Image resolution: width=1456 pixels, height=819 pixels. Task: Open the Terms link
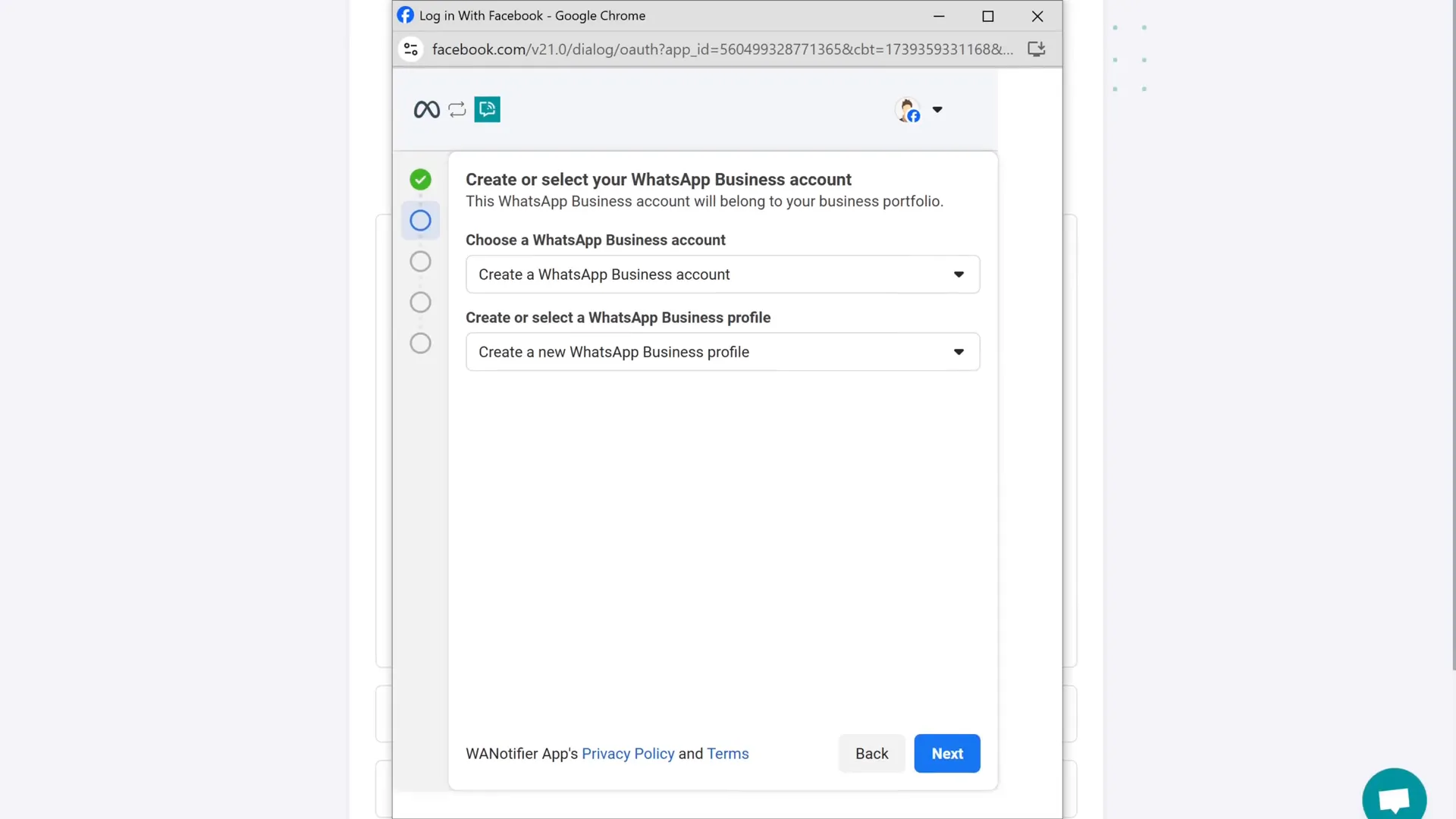point(728,754)
